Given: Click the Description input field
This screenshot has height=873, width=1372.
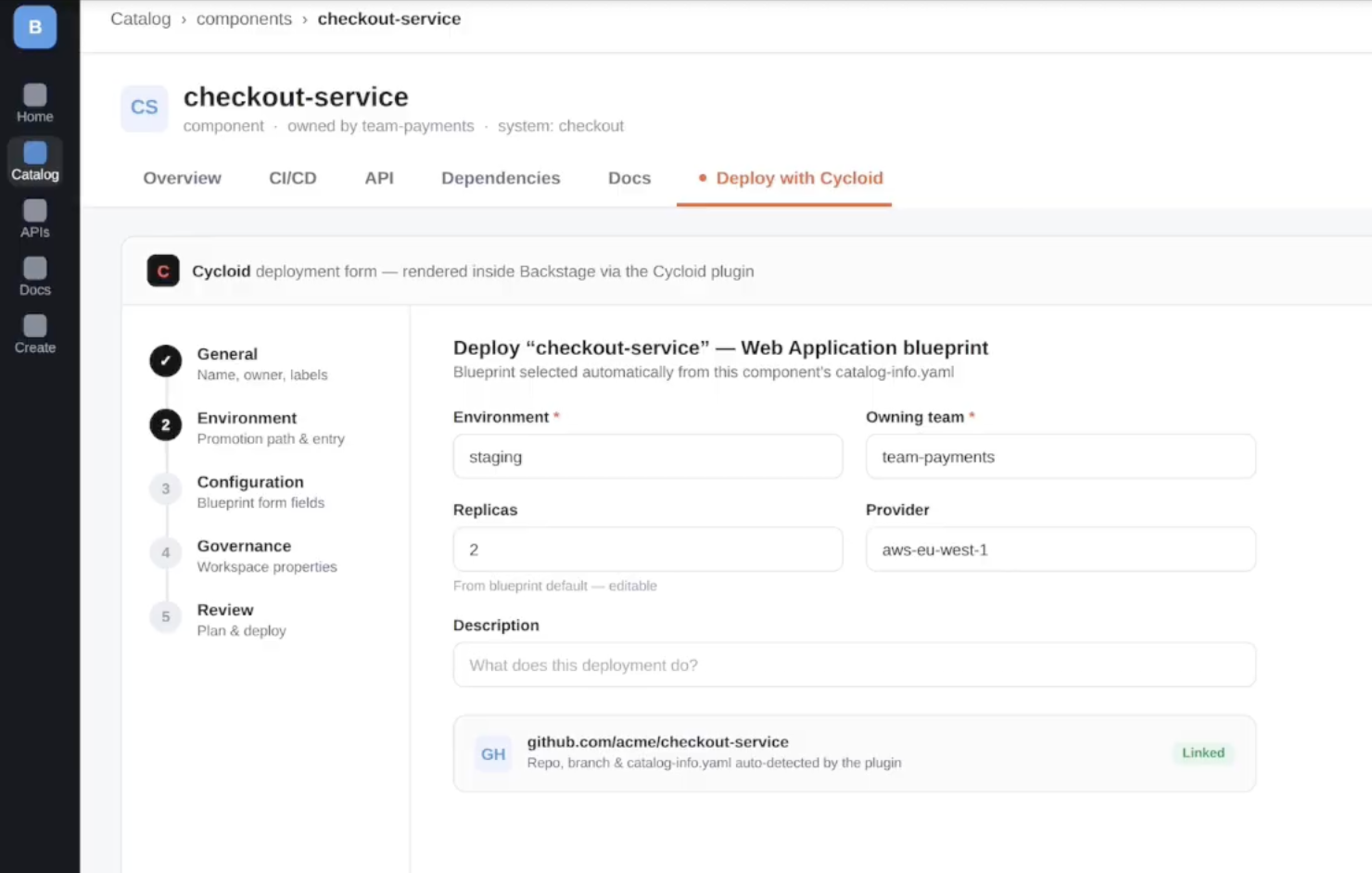Looking at the screenshot, I should point(855,664).
